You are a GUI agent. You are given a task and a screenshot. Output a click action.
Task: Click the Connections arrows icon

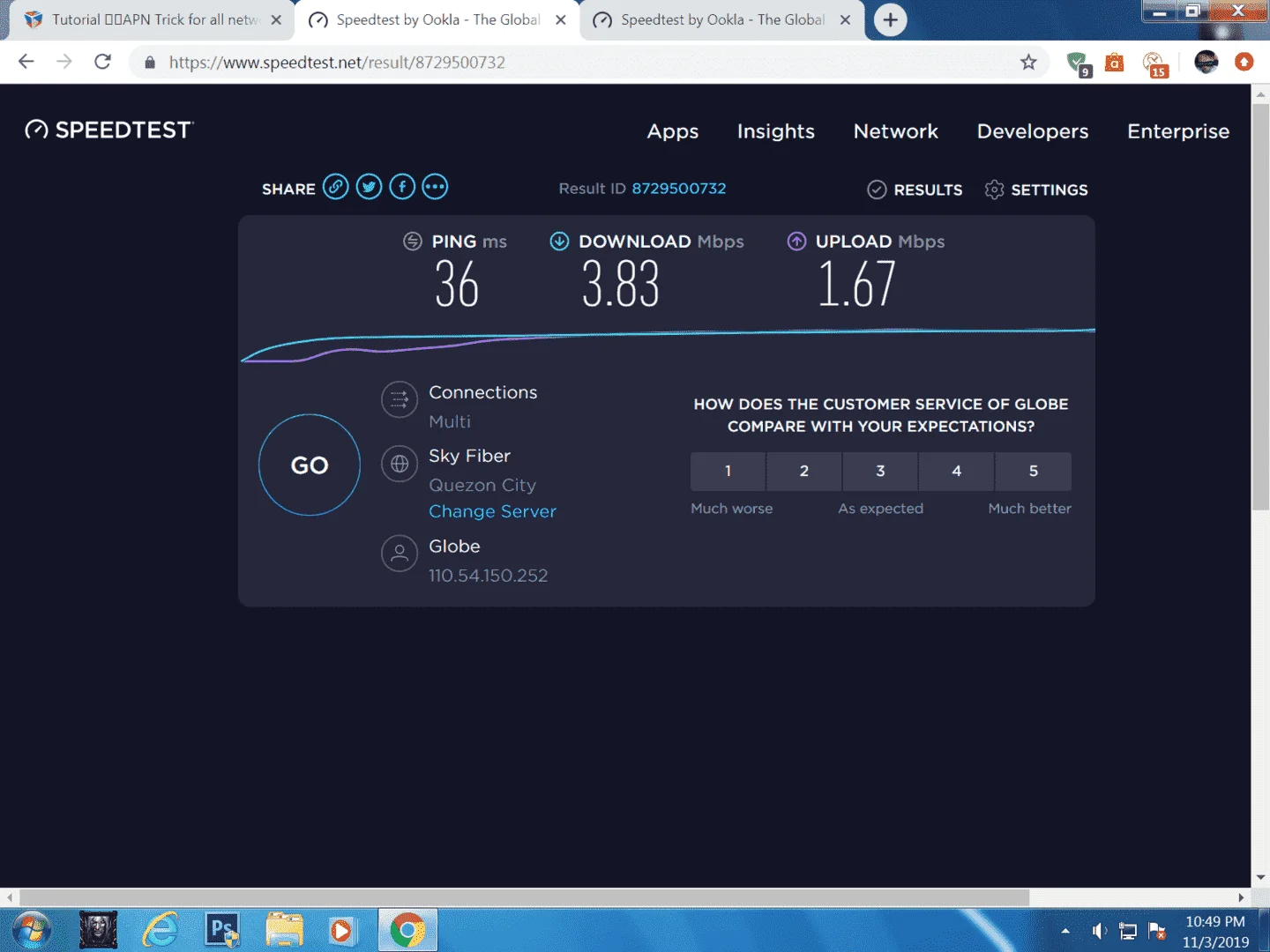[400, 399]
